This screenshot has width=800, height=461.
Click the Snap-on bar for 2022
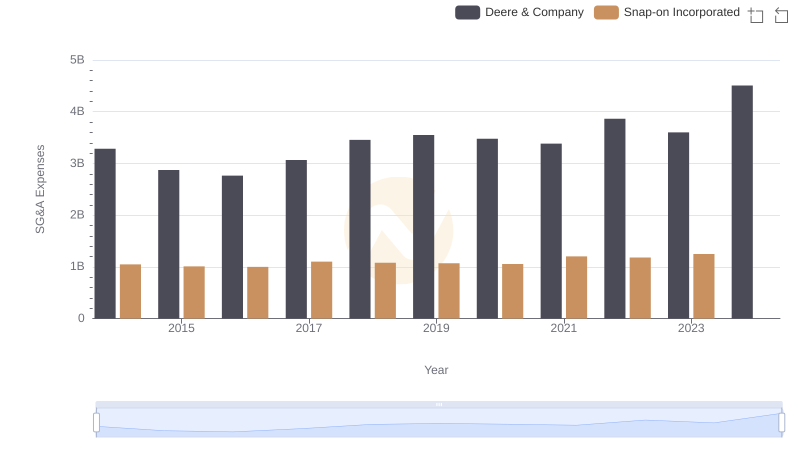tap(640, 288)
